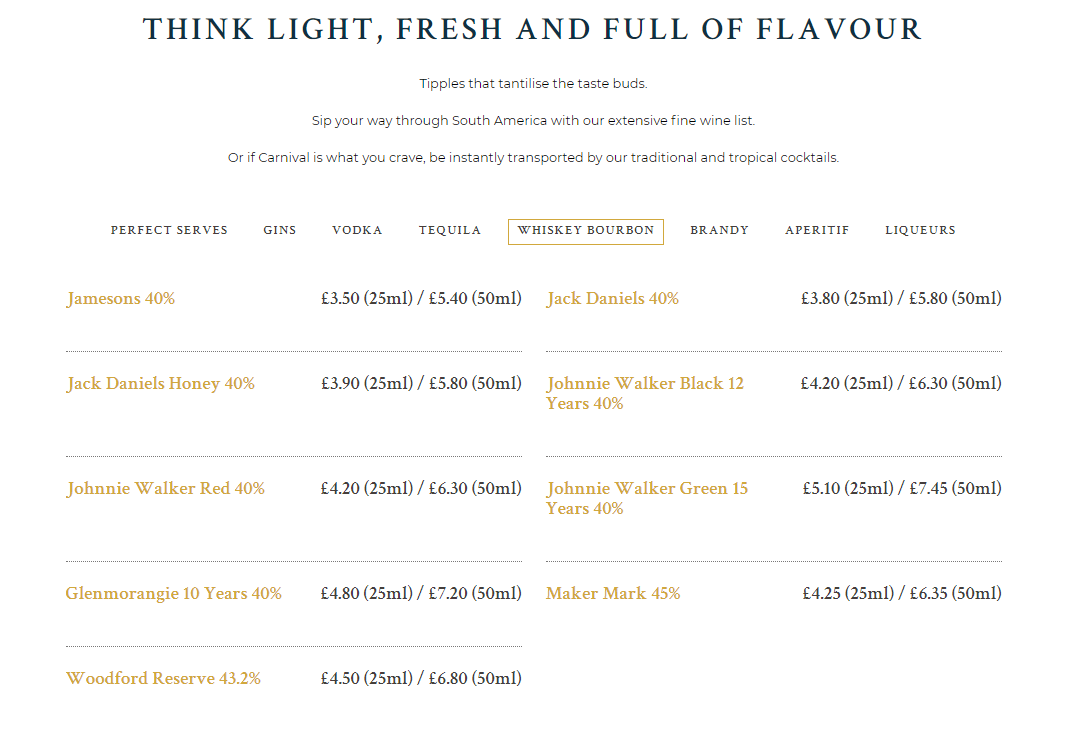Open the Perfect Serves tab
Image resolution: width=1081 pixels, height=740 pixels.
pyautogui.click(x=169, y=230)
